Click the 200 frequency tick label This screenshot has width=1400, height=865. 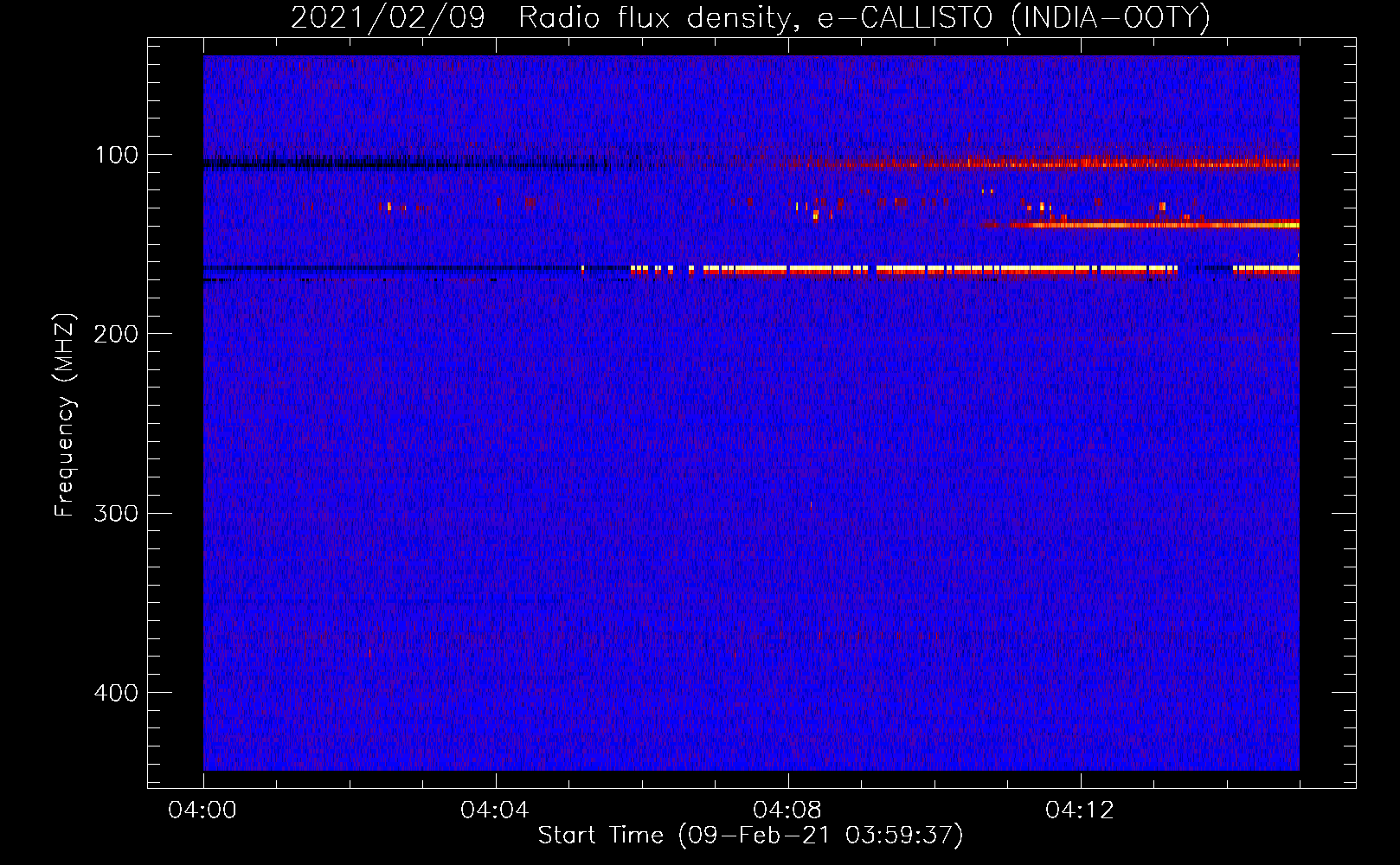(116, 334)
